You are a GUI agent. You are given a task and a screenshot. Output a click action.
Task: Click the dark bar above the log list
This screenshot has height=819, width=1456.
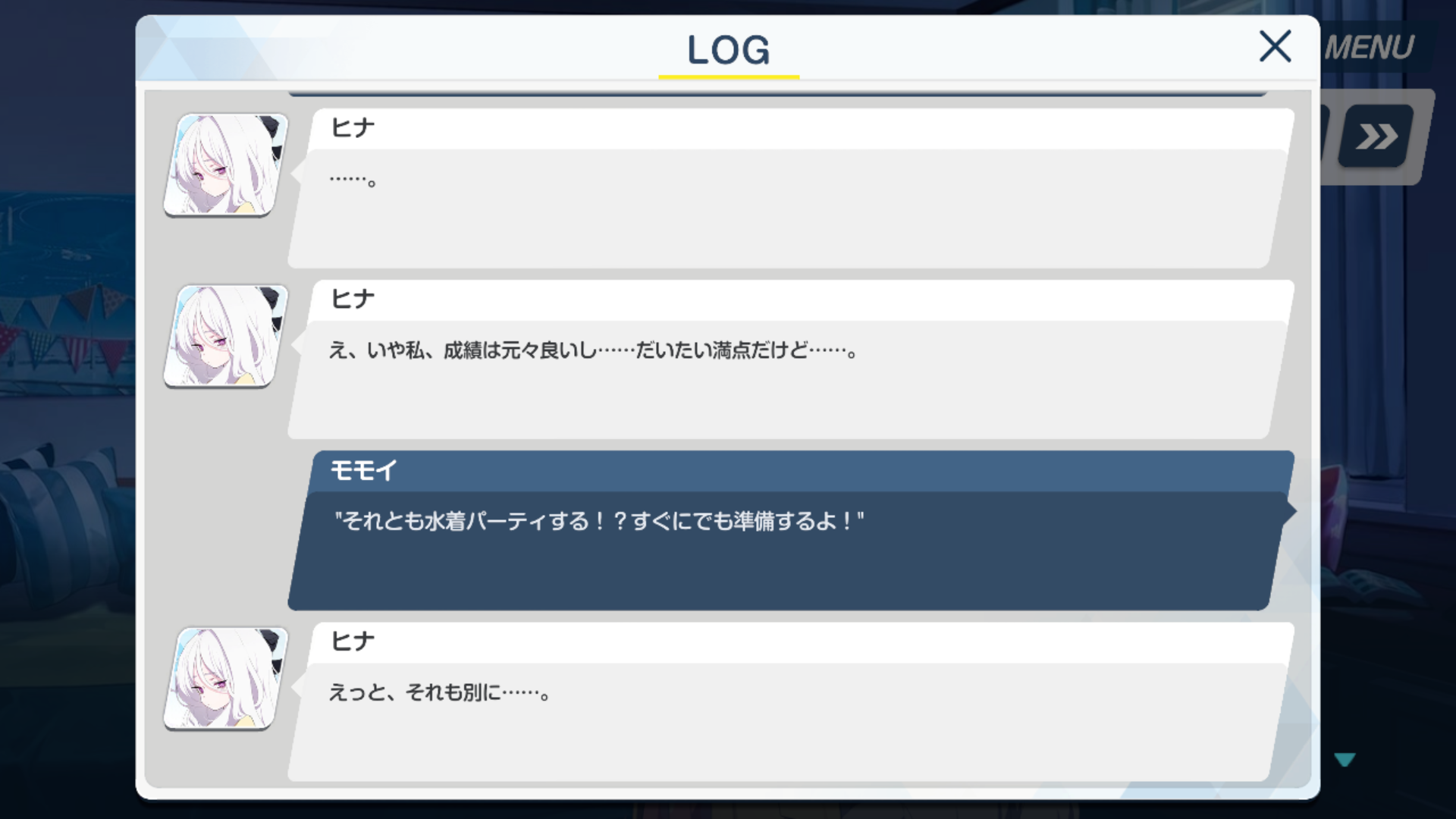pyautogui.click(x=777, y=93)
